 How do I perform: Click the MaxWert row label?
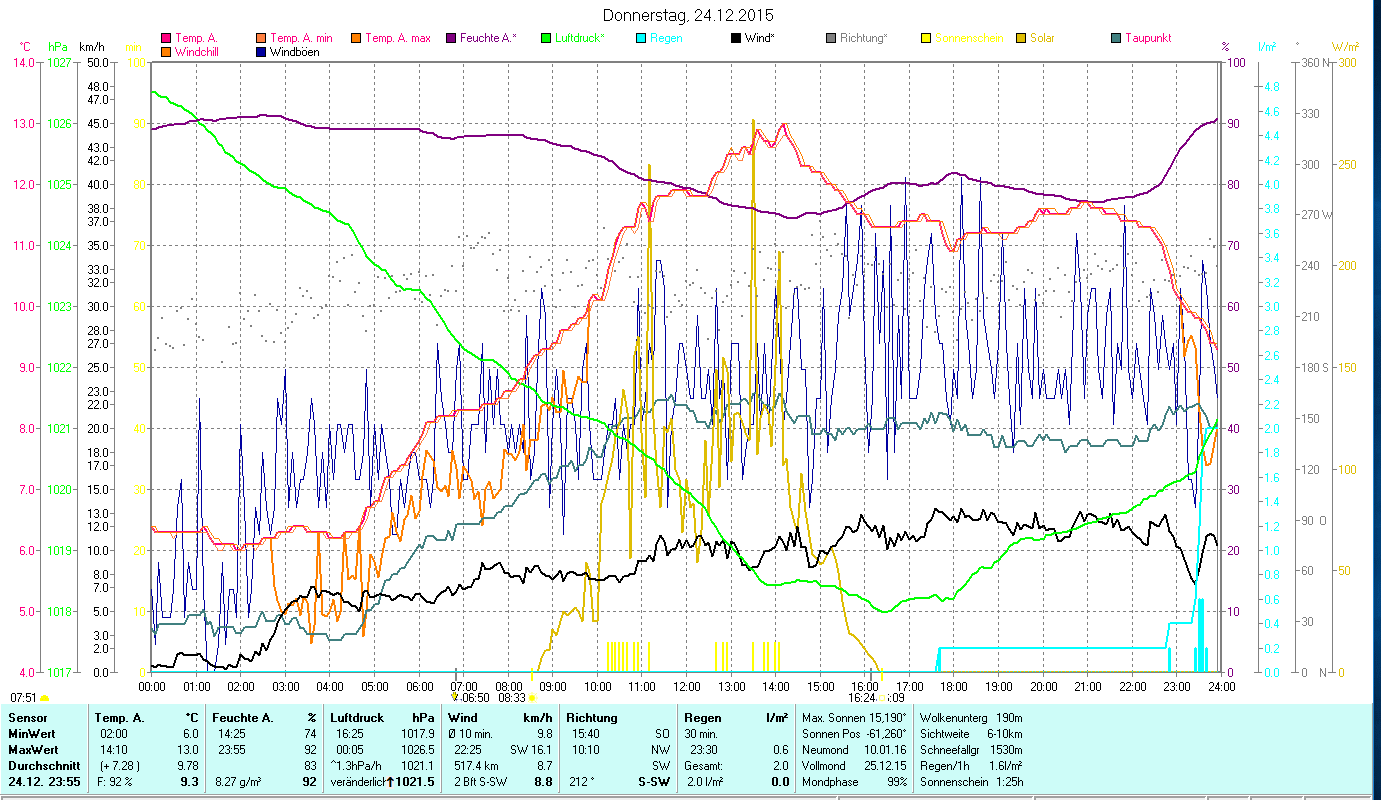35,750
